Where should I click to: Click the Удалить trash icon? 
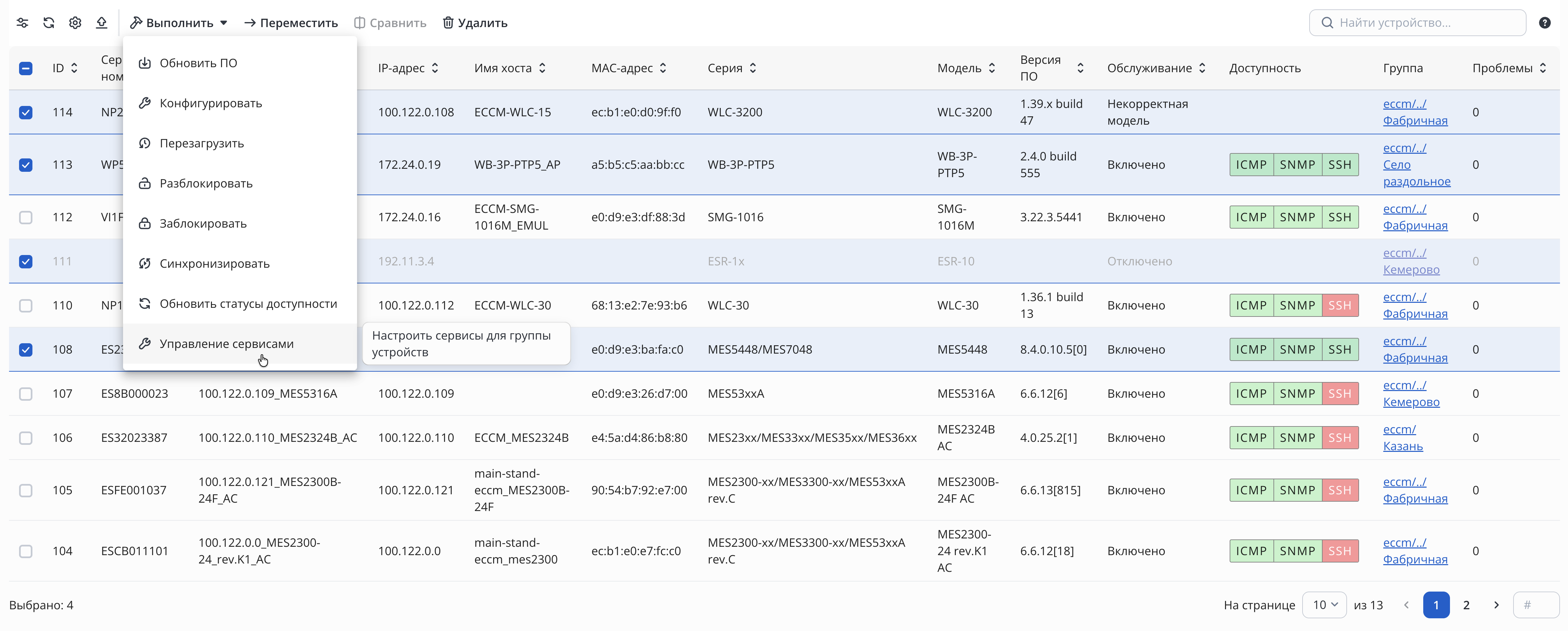[448, 22]
